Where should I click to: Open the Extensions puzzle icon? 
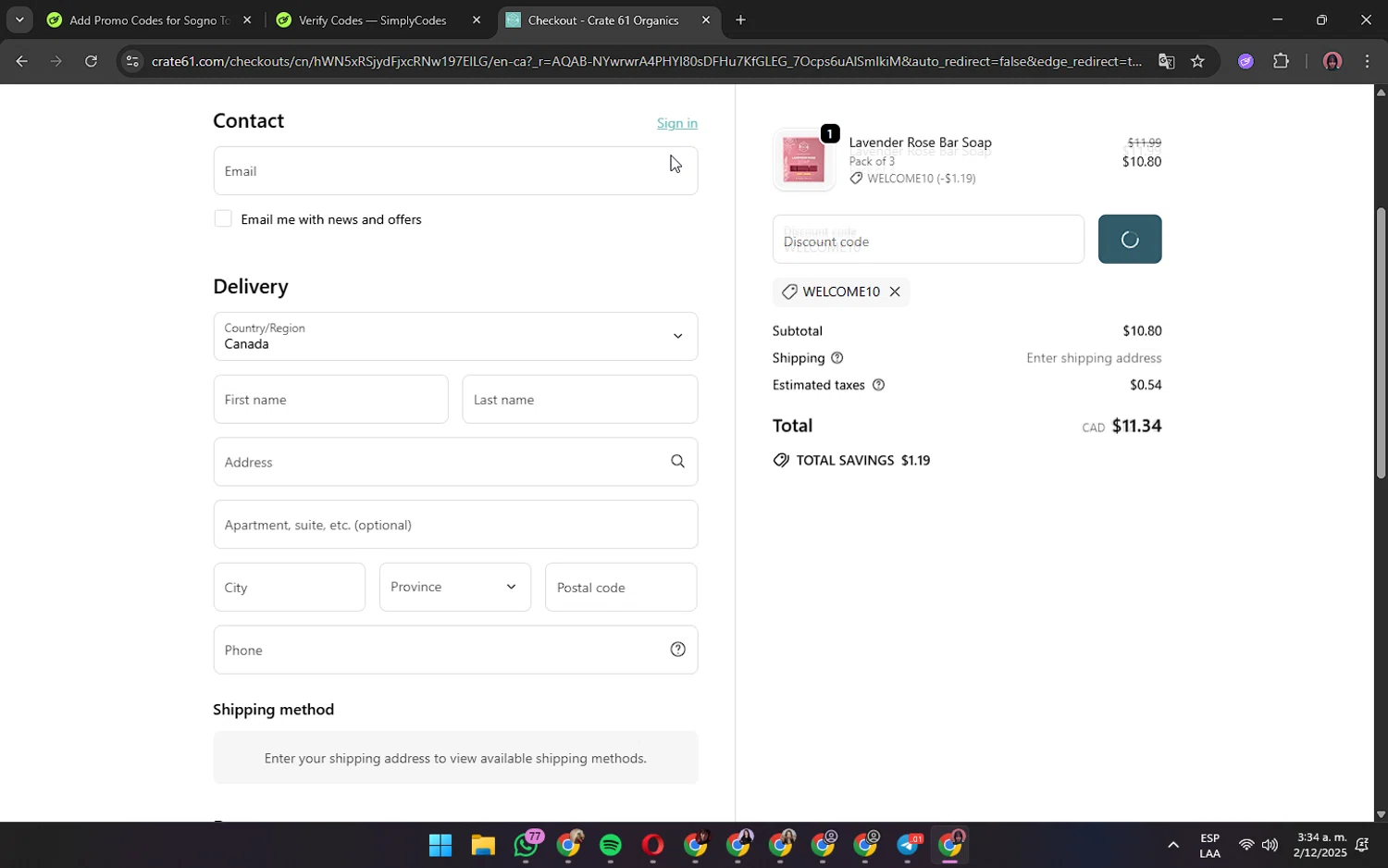point(1281,61)
